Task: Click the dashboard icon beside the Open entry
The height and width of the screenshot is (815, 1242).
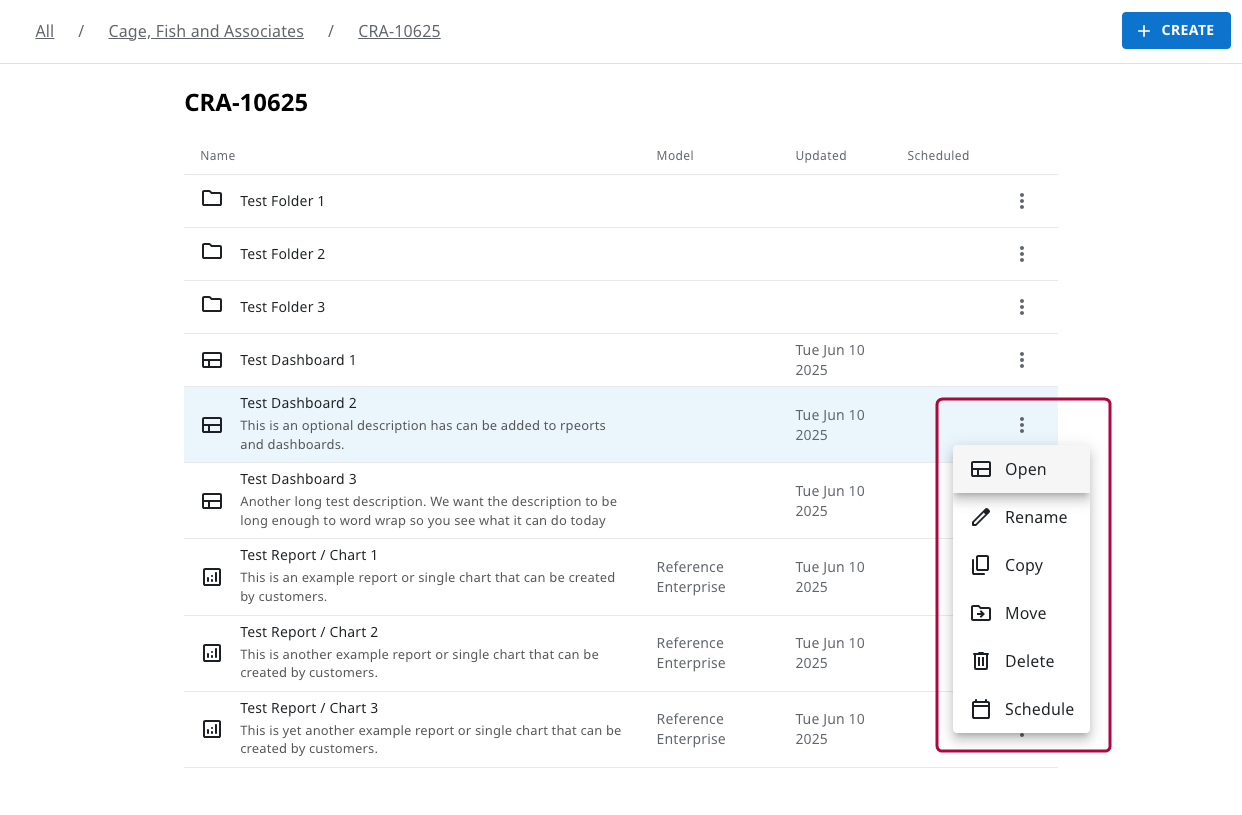Action: tap(980, 468)
